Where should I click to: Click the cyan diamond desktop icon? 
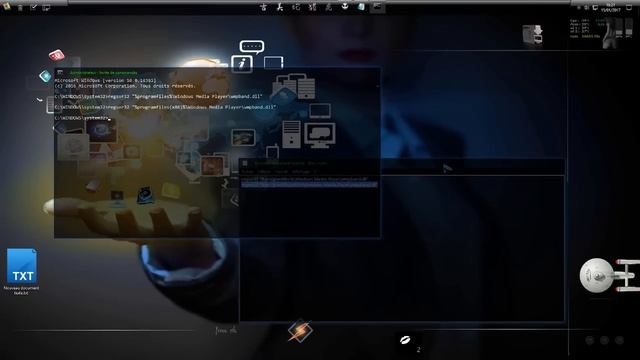45,76
